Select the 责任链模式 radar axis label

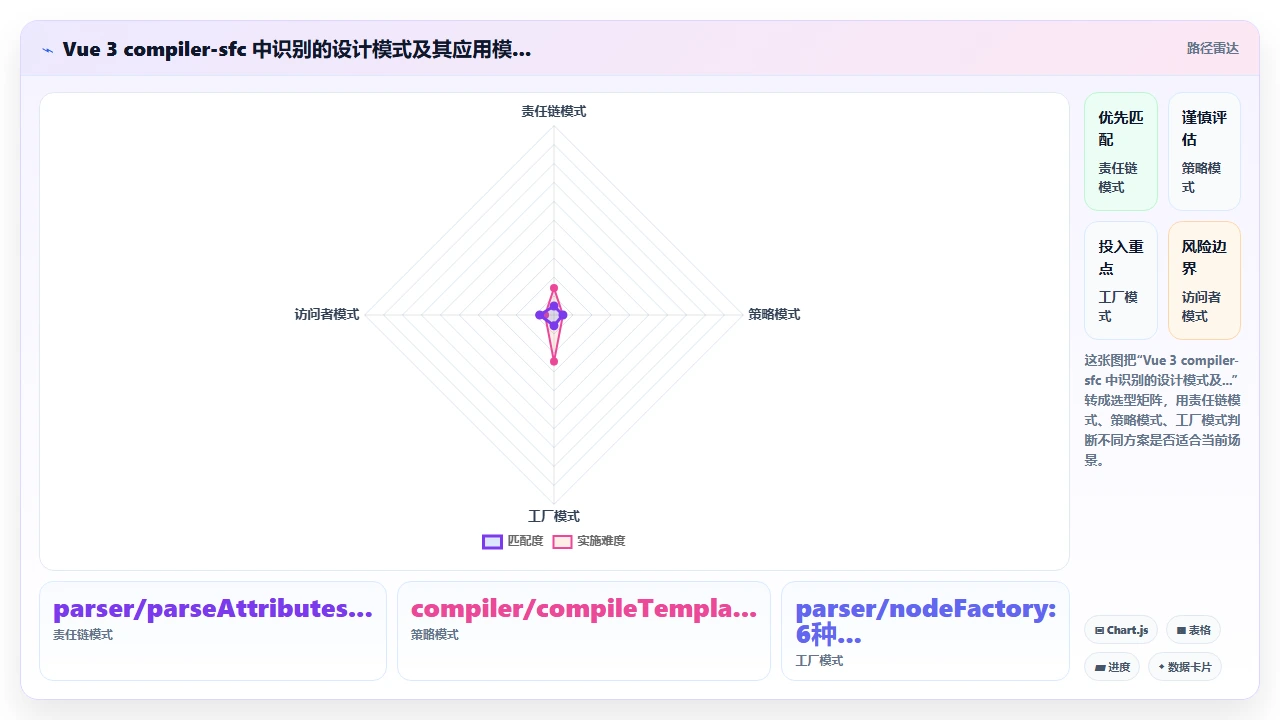point(553,111)
